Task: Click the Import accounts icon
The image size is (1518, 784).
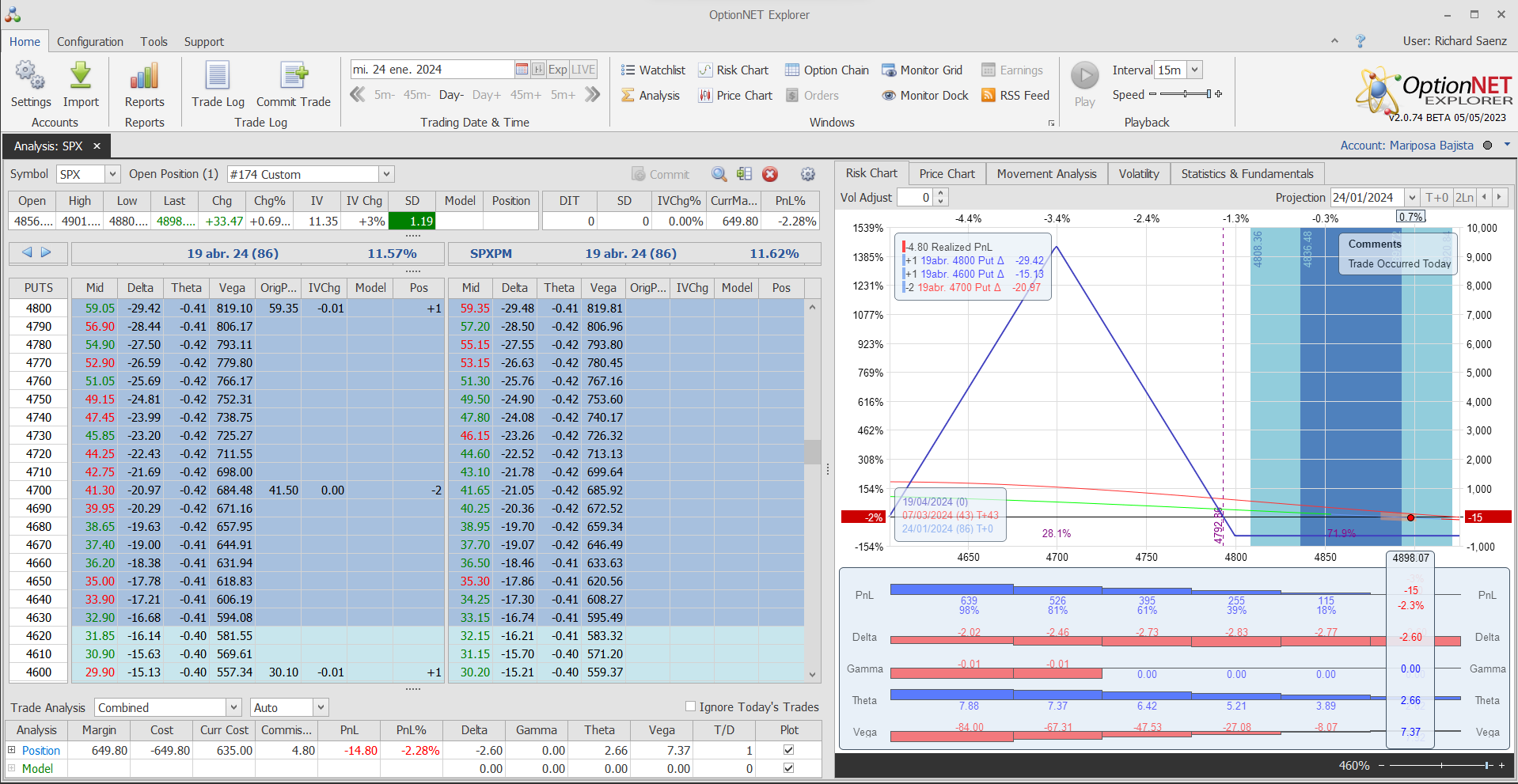Action: click(81, 85)
